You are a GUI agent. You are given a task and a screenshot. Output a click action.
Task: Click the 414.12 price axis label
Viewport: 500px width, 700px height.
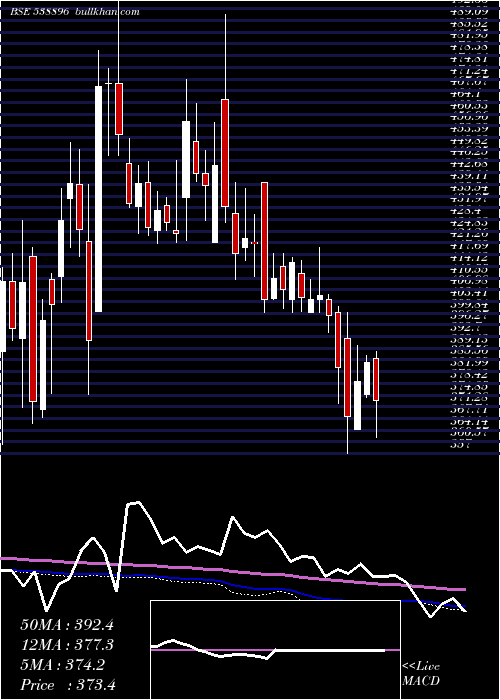(x=468, y=258)
